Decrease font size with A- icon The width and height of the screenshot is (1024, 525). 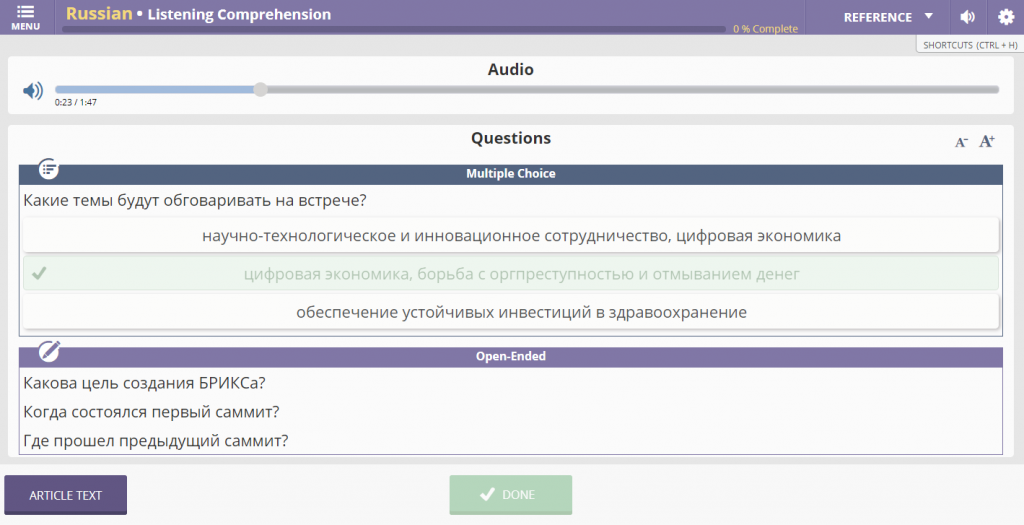tap(961, 142)
